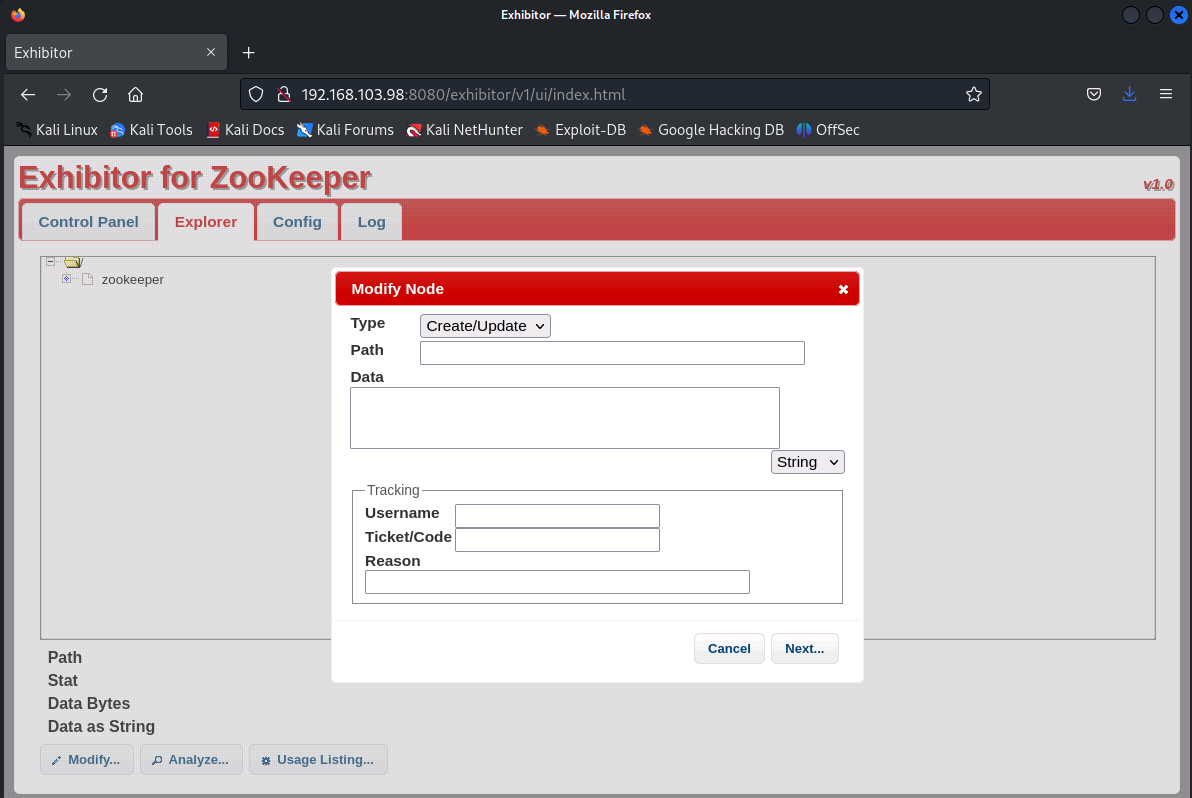This screenshot has height=798, width=1192.
Task: Click the Data as String label
Action: point(101,727)
